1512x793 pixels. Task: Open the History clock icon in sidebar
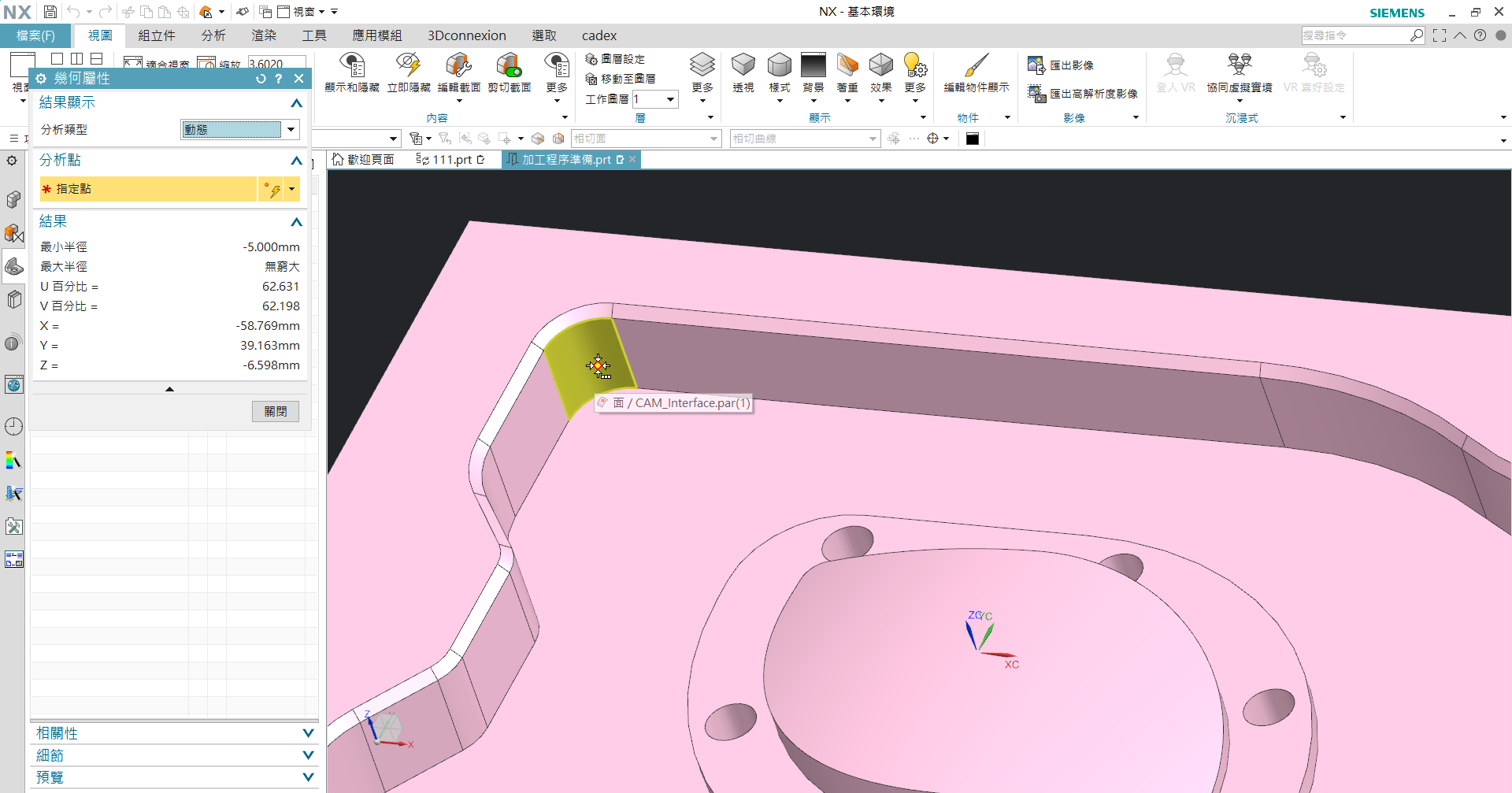pos(13,426)
